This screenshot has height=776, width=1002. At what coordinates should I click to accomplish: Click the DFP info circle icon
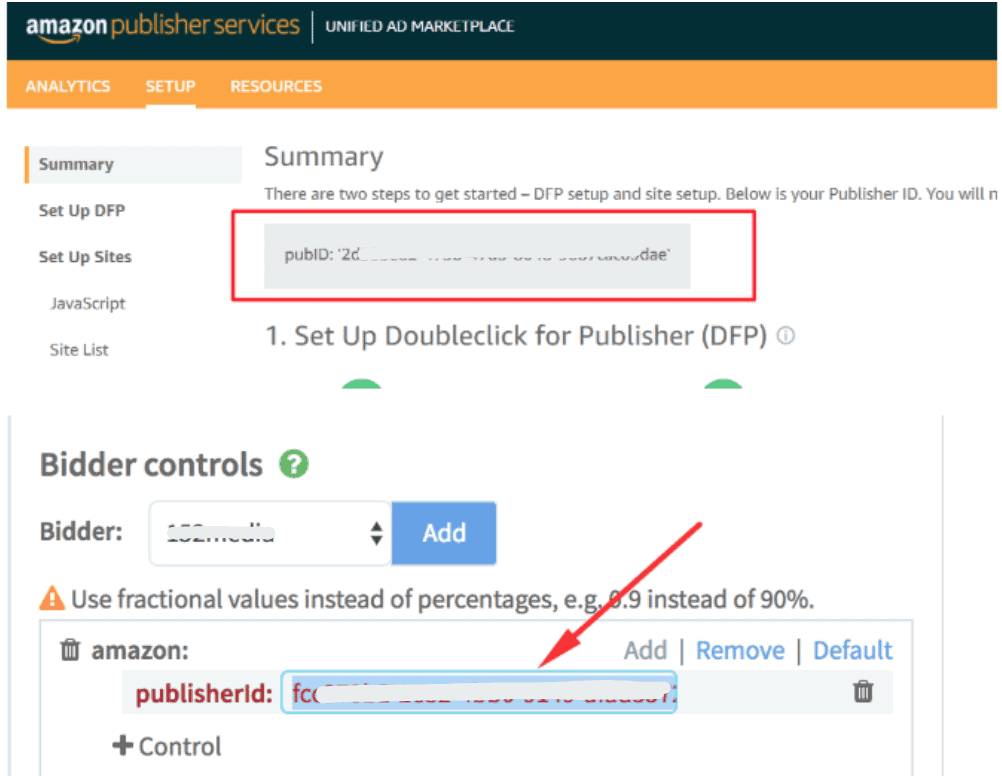tap(786, 337)
